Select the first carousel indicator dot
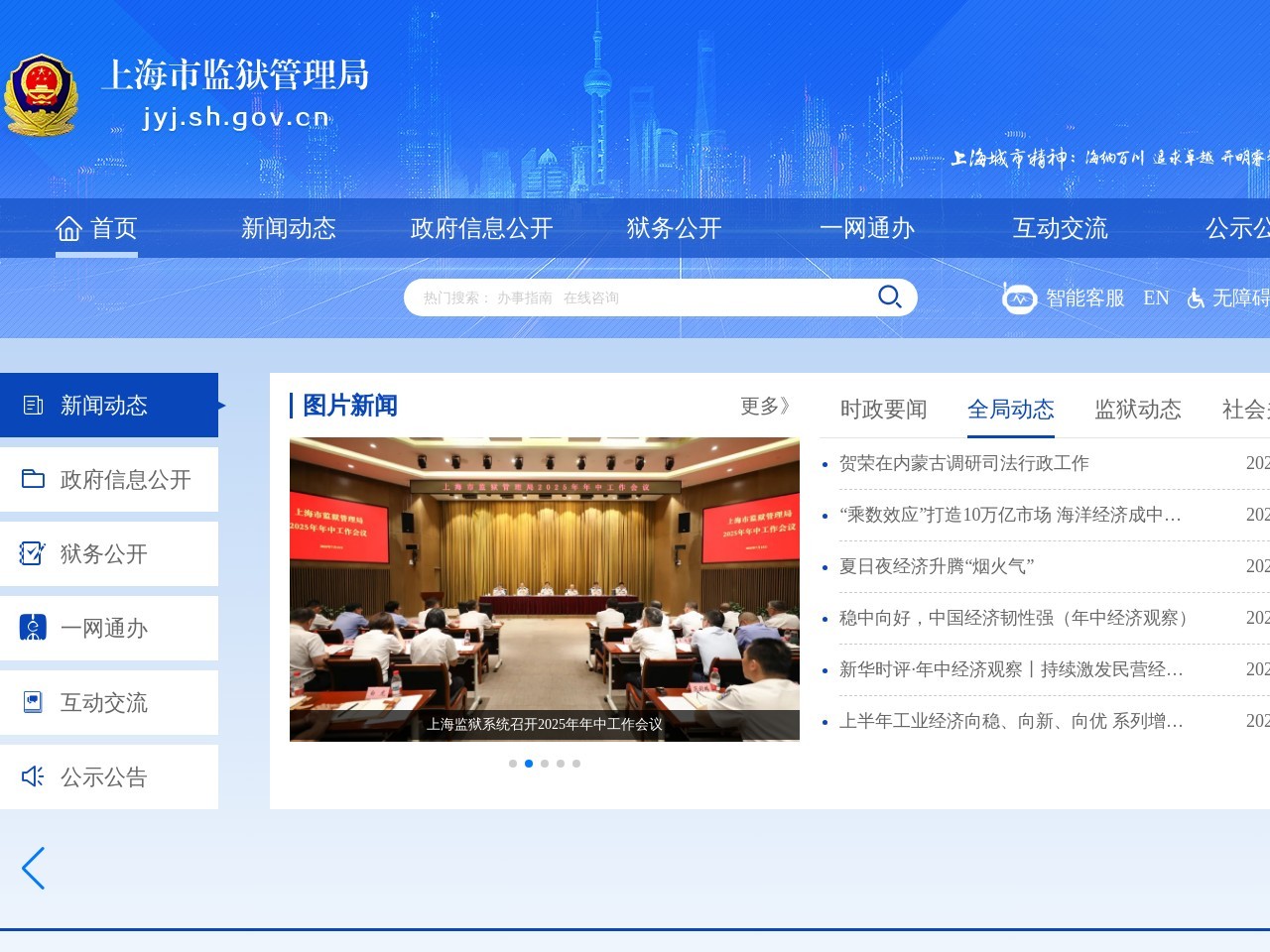The image size is (1270, 952). (x=513, y=764)
